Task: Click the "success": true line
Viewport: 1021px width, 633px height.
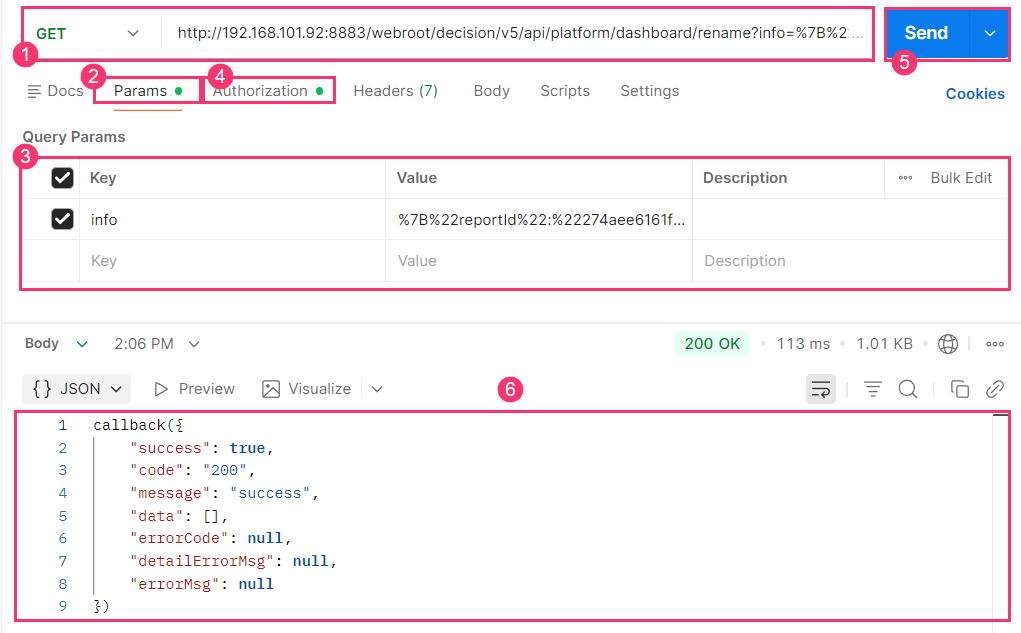Action: coord(201,448)
